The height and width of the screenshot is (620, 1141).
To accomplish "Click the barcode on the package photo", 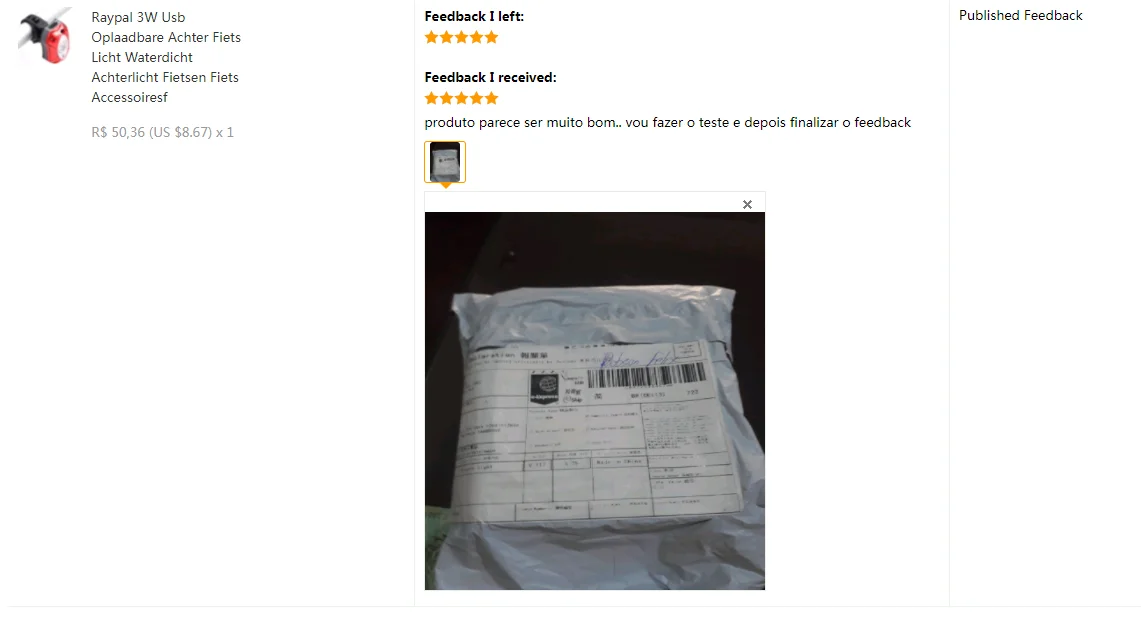I will pos(646,375).
